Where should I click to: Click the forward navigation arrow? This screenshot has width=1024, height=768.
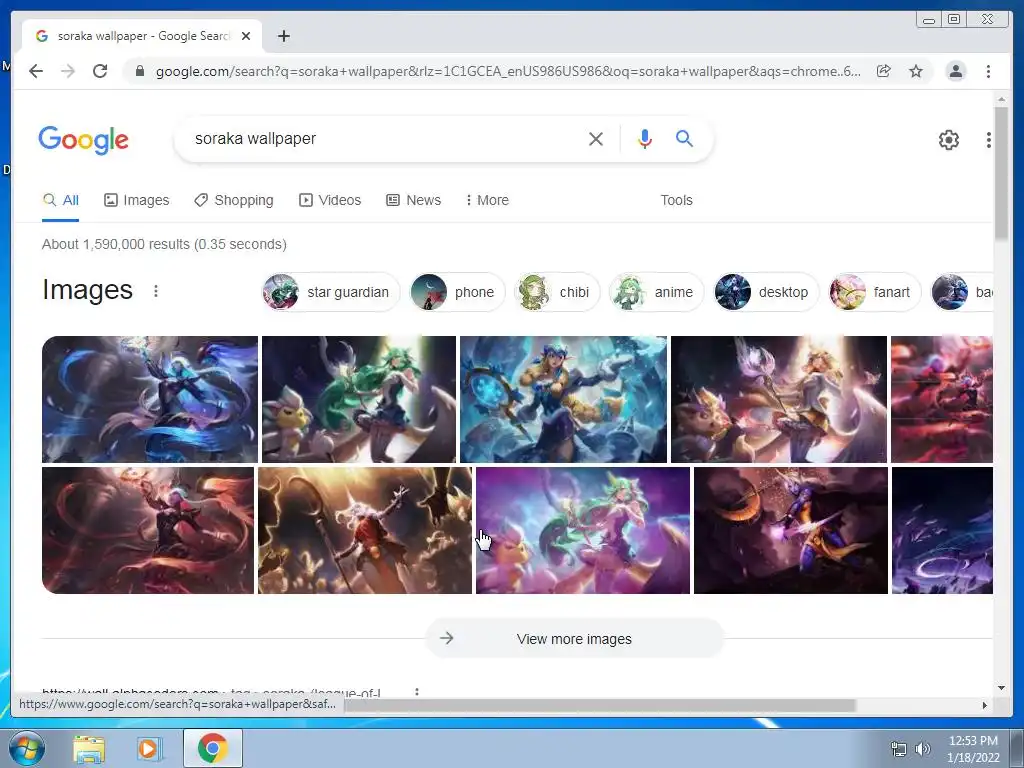point(68,71)
